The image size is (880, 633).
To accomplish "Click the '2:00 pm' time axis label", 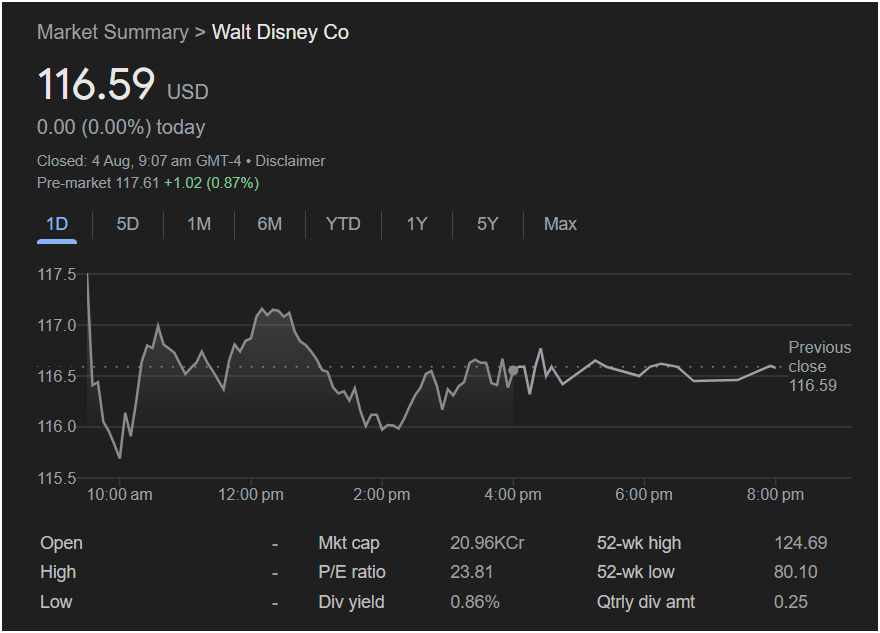I will [382, 495].
